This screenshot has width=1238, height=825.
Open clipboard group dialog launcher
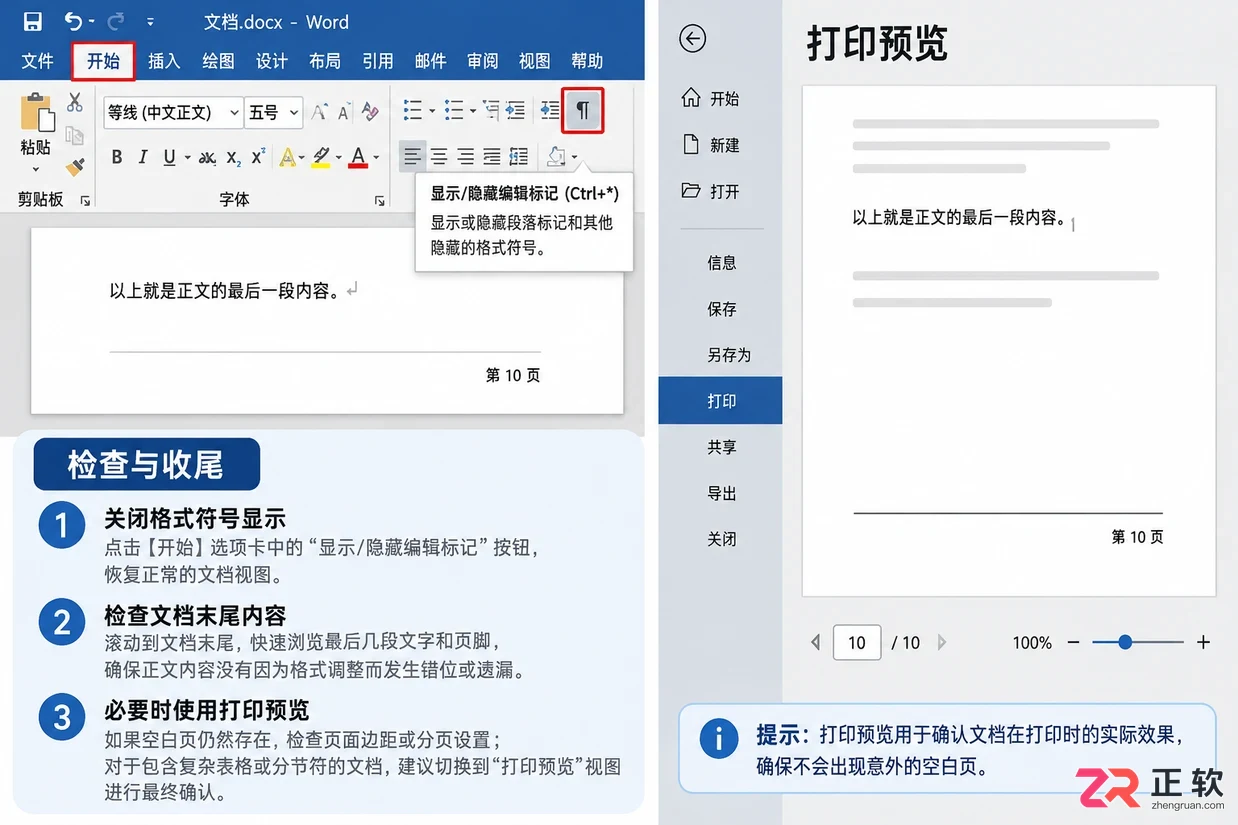tap(85, 201)
